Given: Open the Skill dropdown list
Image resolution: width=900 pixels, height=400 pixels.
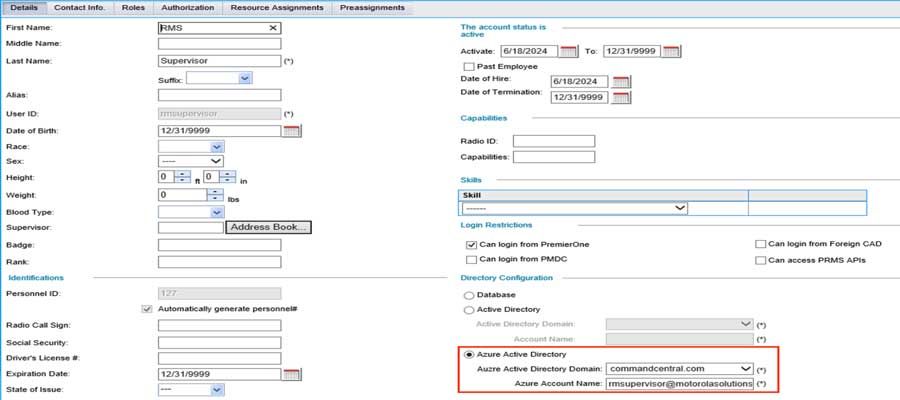Looking at the screenshot, I should 680,207.
